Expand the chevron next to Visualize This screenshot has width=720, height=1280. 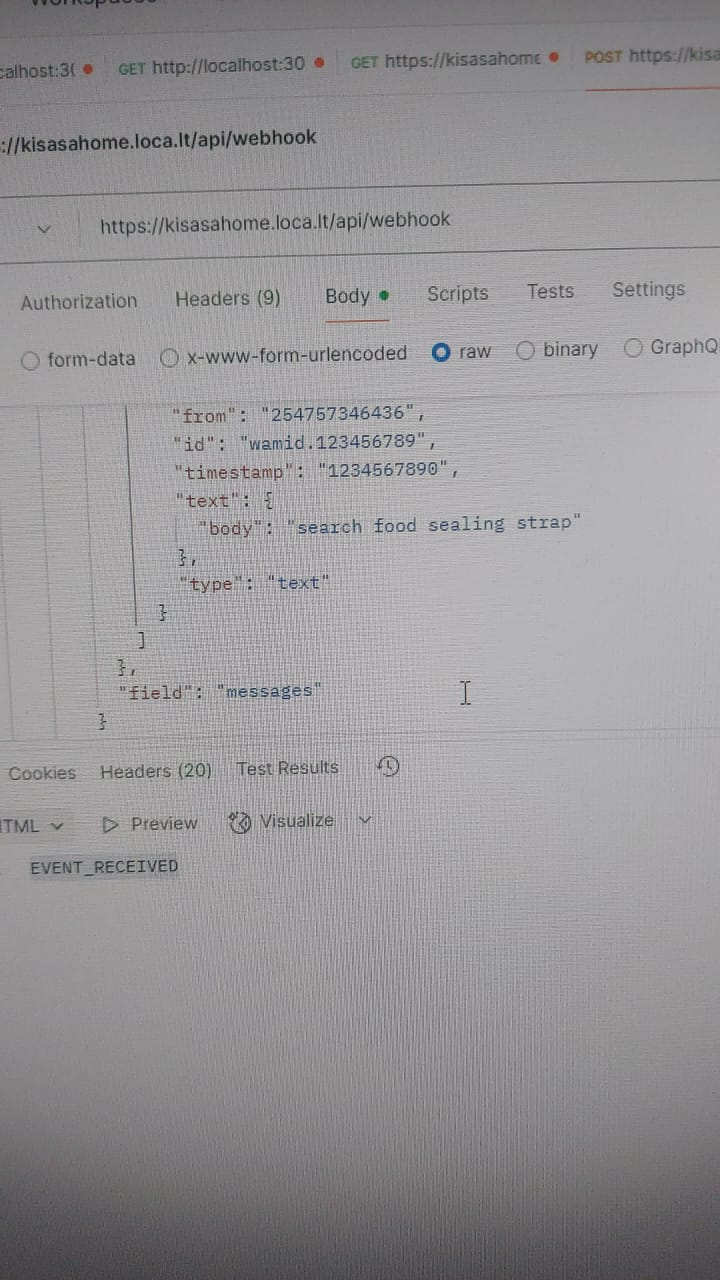coord(365,820)
